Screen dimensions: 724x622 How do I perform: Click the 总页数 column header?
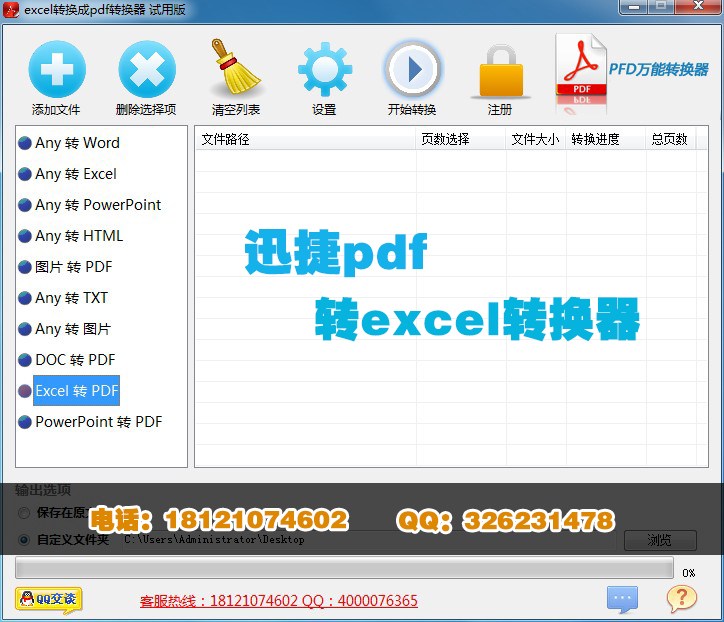pos(671,139)
